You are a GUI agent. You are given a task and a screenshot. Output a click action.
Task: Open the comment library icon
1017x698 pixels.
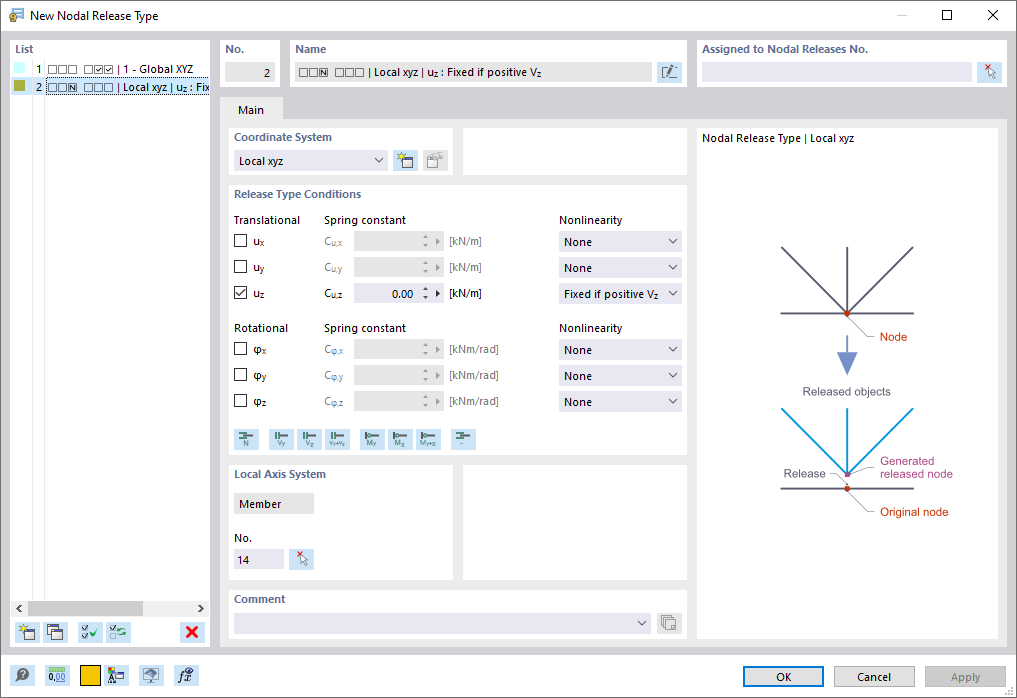coord(669,623)
